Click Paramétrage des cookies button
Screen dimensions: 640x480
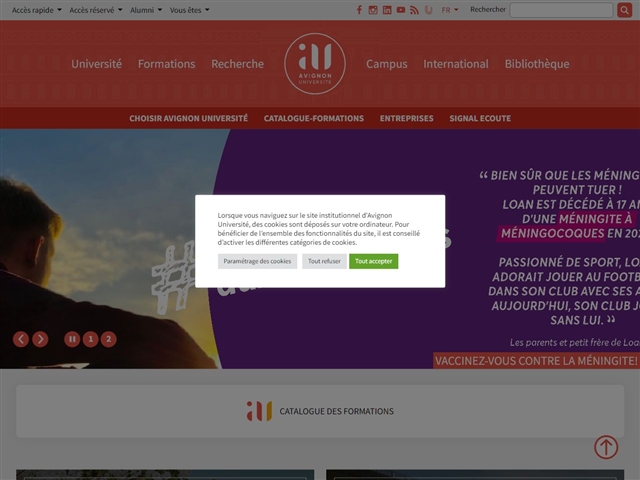click(x=258, y=261)
